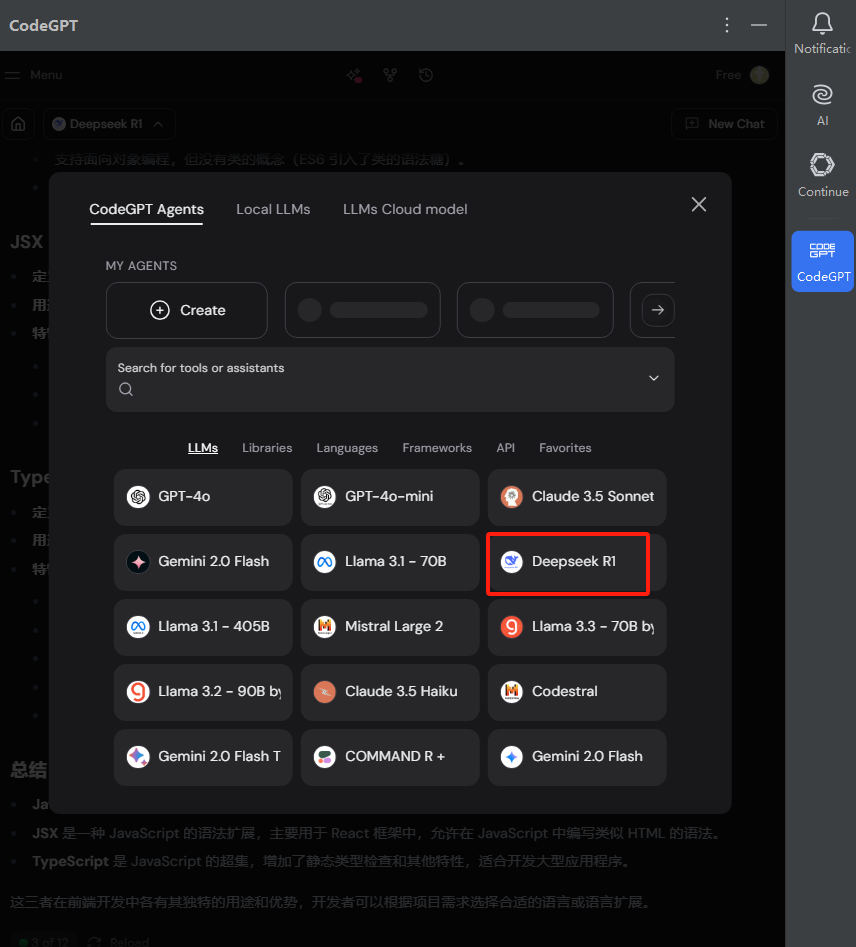Switch to LLMs Cloud model tab
Viewport: 856px width, 947px height.
(405, 210)
